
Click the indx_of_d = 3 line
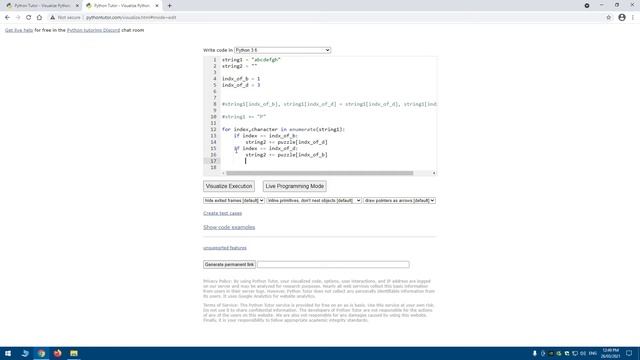pyautogui.click(x=241, y=85)
